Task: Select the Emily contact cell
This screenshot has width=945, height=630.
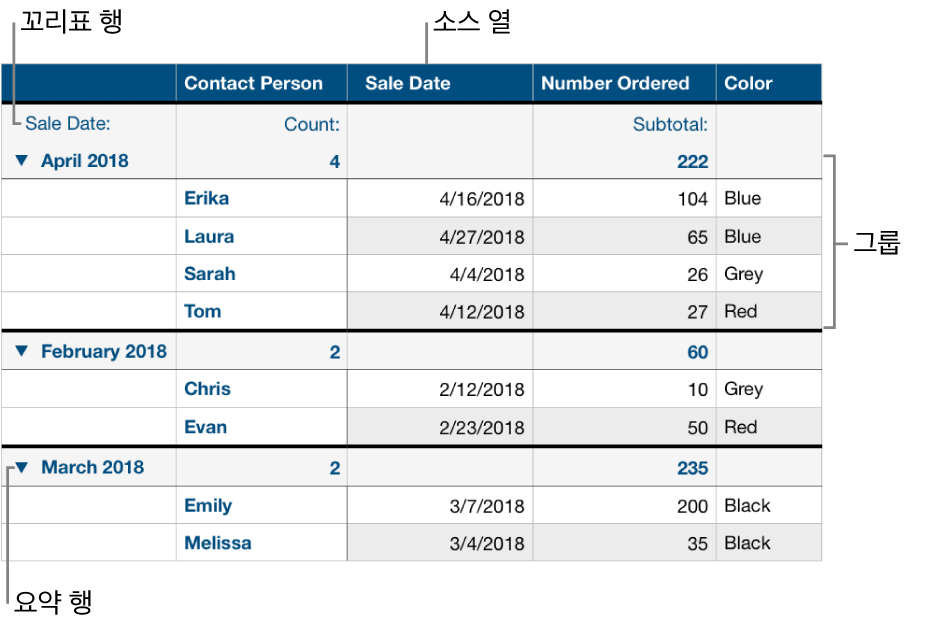Action: [x=208, y=506]
